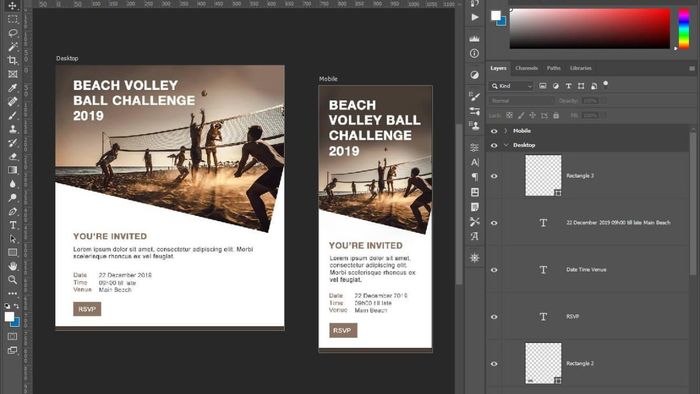Image resolution: width=700 pixels, height=394 pixels.
Task: Hide the 22 December text layer
Action: tap(494, 223)
